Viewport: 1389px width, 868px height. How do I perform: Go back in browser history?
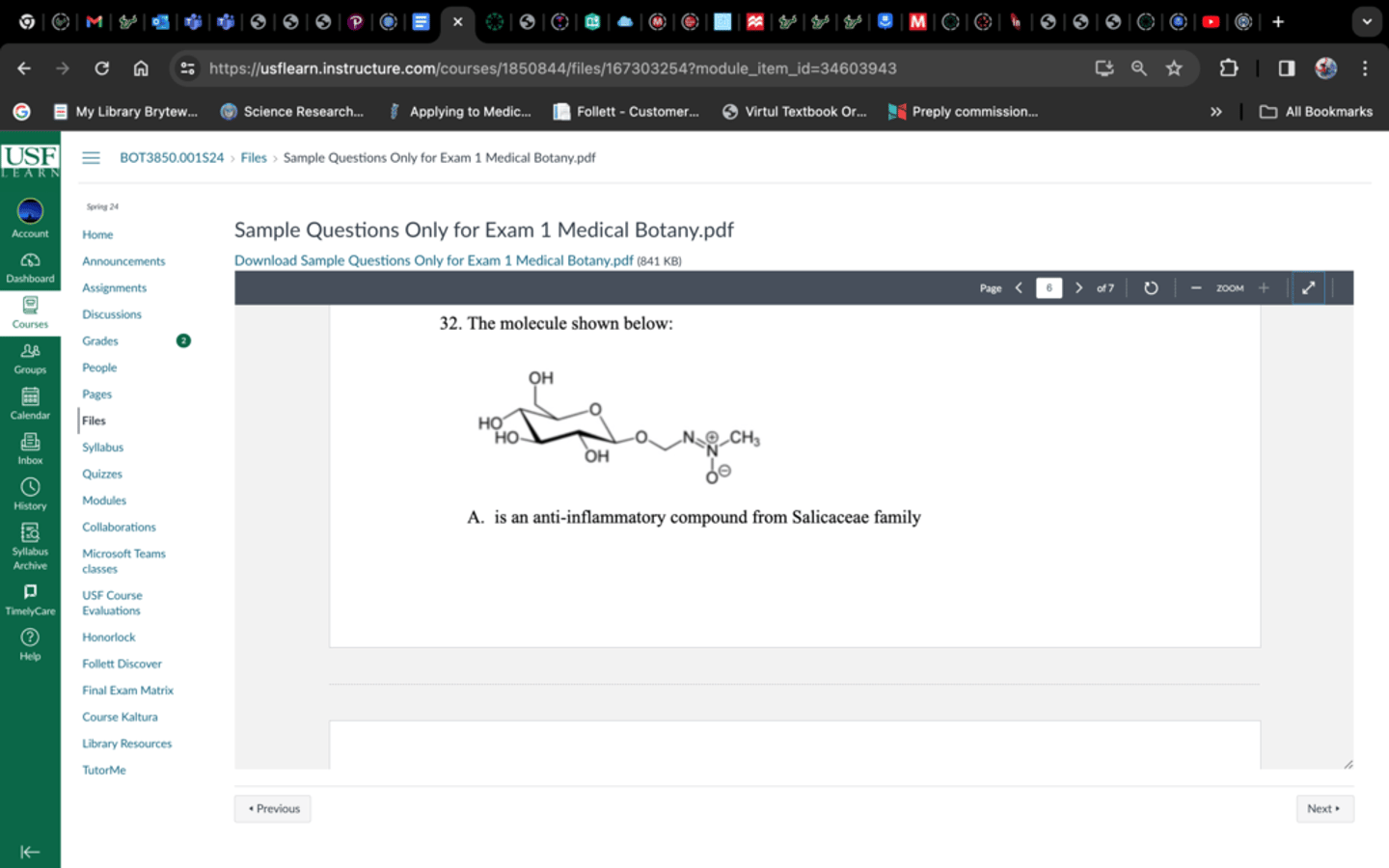pyautogui.click(x=24, y=68)
